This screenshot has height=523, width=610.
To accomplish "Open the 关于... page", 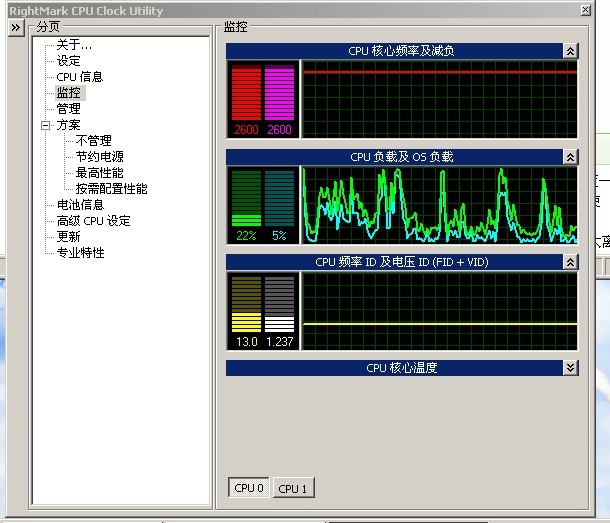I will point(74,45).
